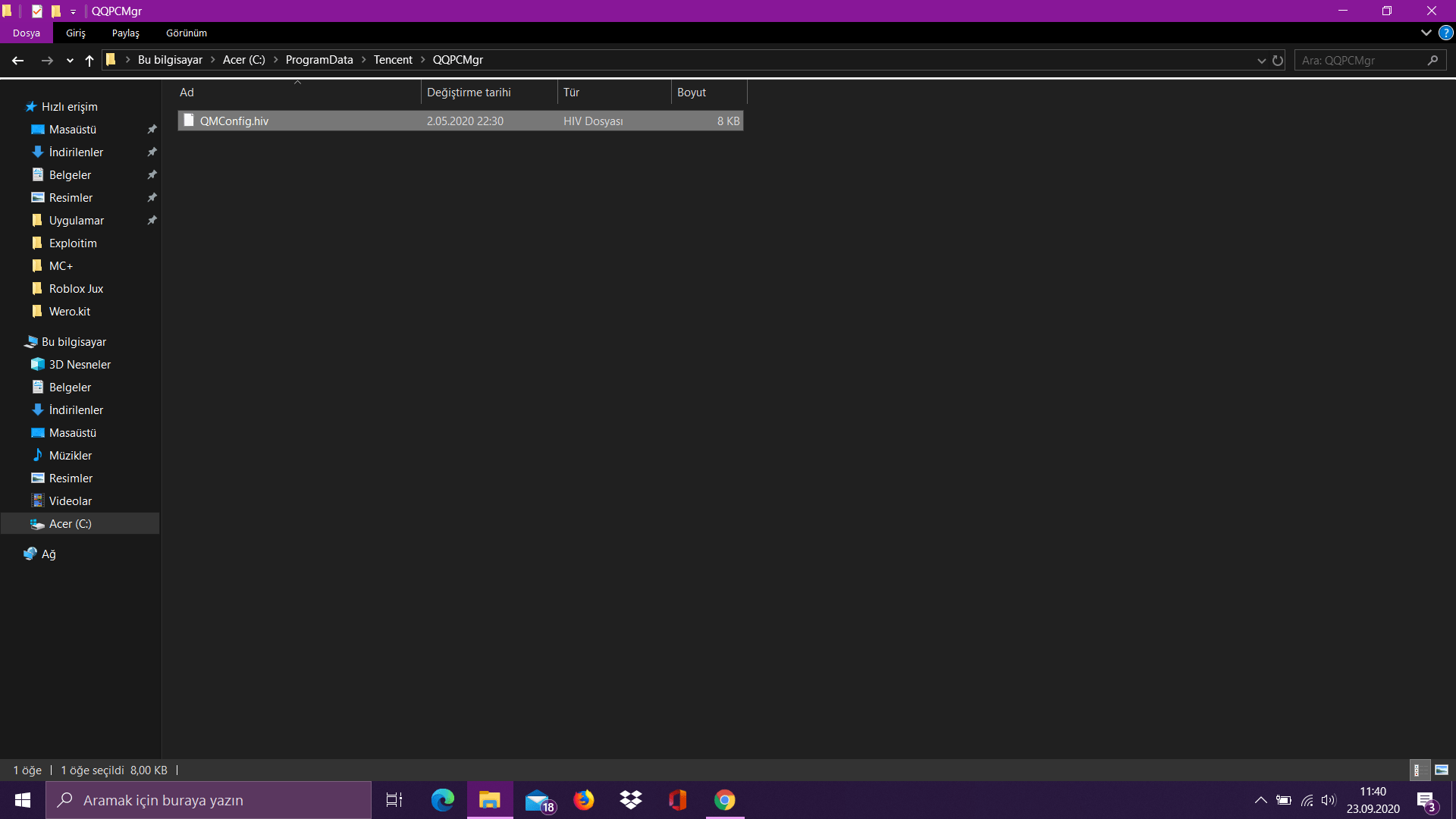Open the Exploitim folder in sidebar
This screenshot has height=819, width=1456.
[x=73, y=243]
